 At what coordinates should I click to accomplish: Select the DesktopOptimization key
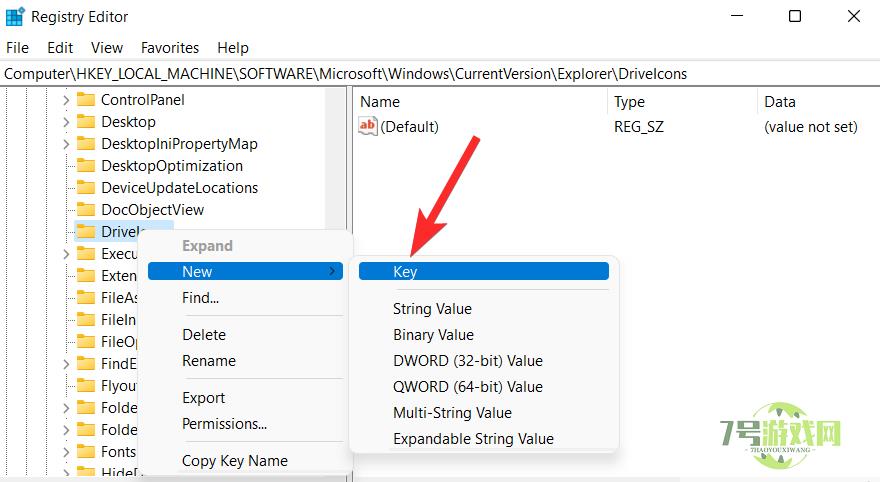172,166
